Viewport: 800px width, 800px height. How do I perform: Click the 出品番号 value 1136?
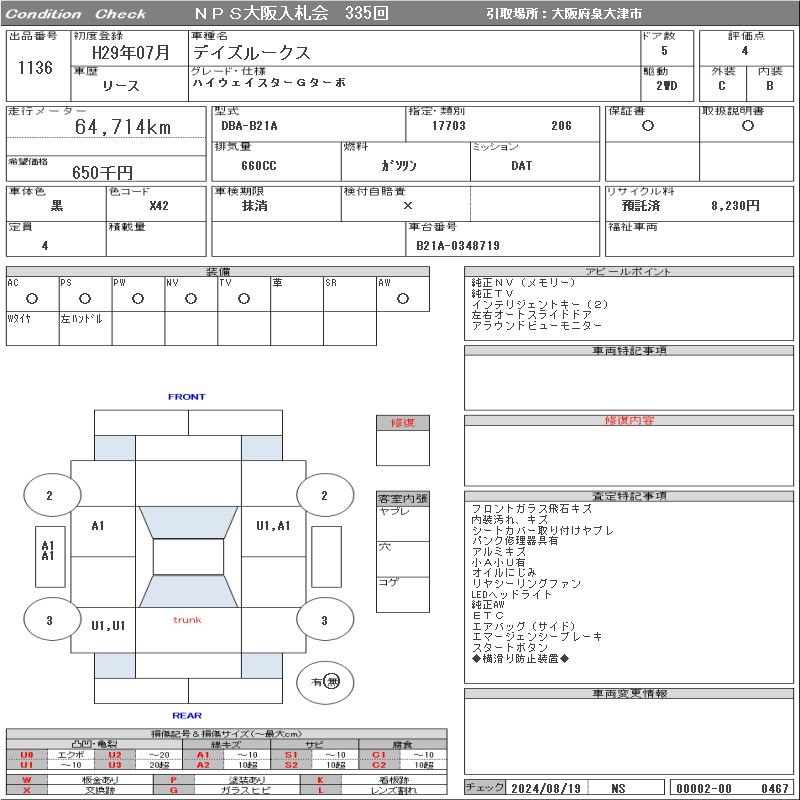[x=35, y=68]
